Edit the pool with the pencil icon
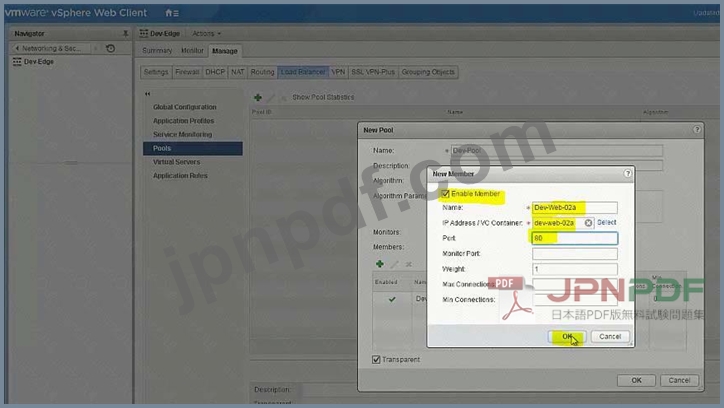The image size is (724, 408). 271,97
